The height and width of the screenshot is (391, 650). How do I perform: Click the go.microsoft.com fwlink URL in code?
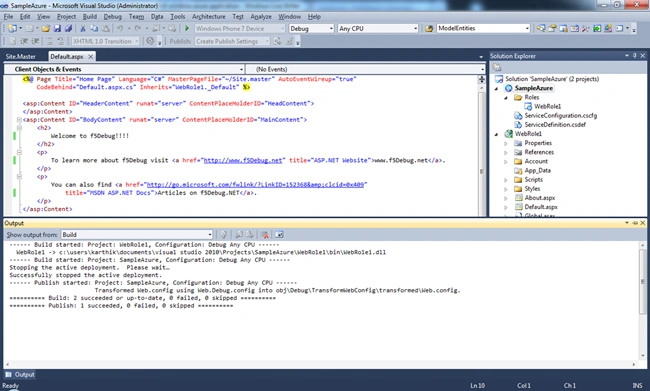pyautogui.click(x=255, y=185)
